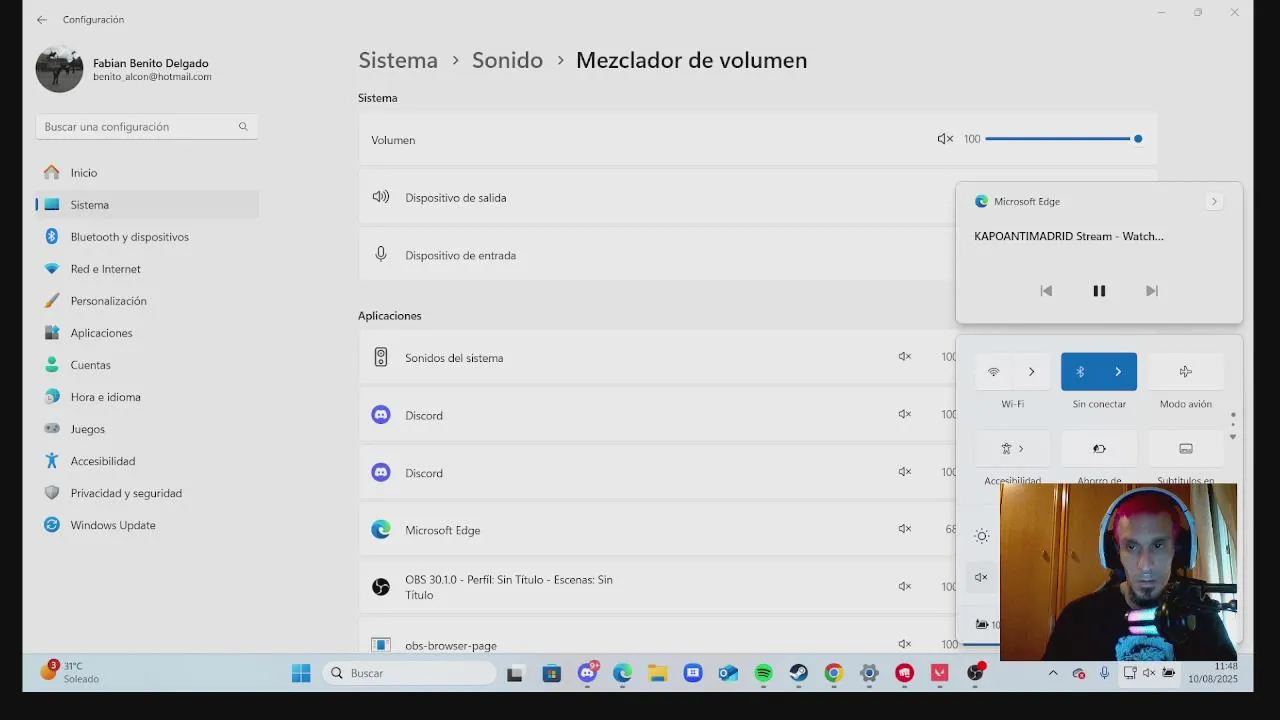Open Outlook from the taskbar

(x=728, y=673)
